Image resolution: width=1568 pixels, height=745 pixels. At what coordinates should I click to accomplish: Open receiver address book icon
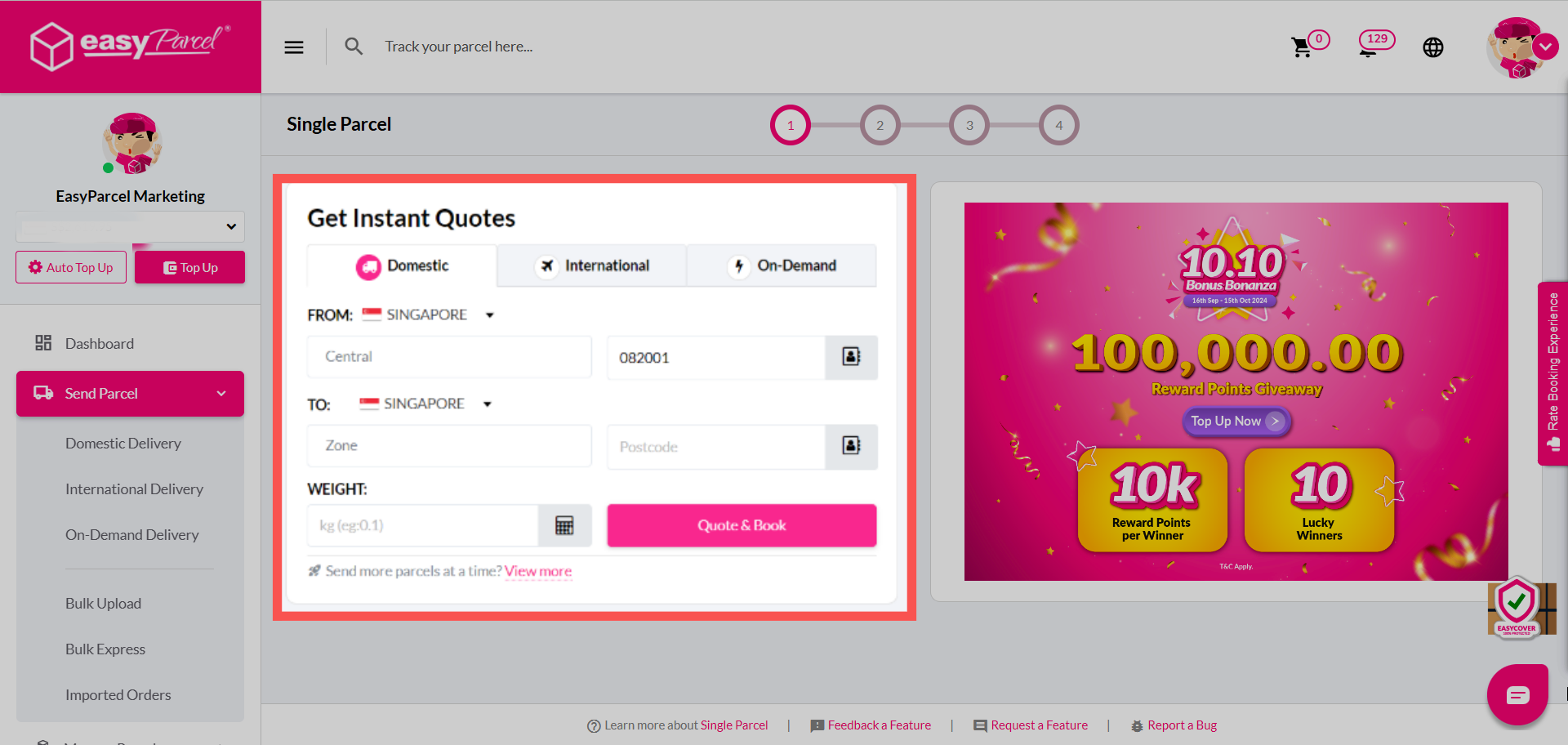pos(851,446)
